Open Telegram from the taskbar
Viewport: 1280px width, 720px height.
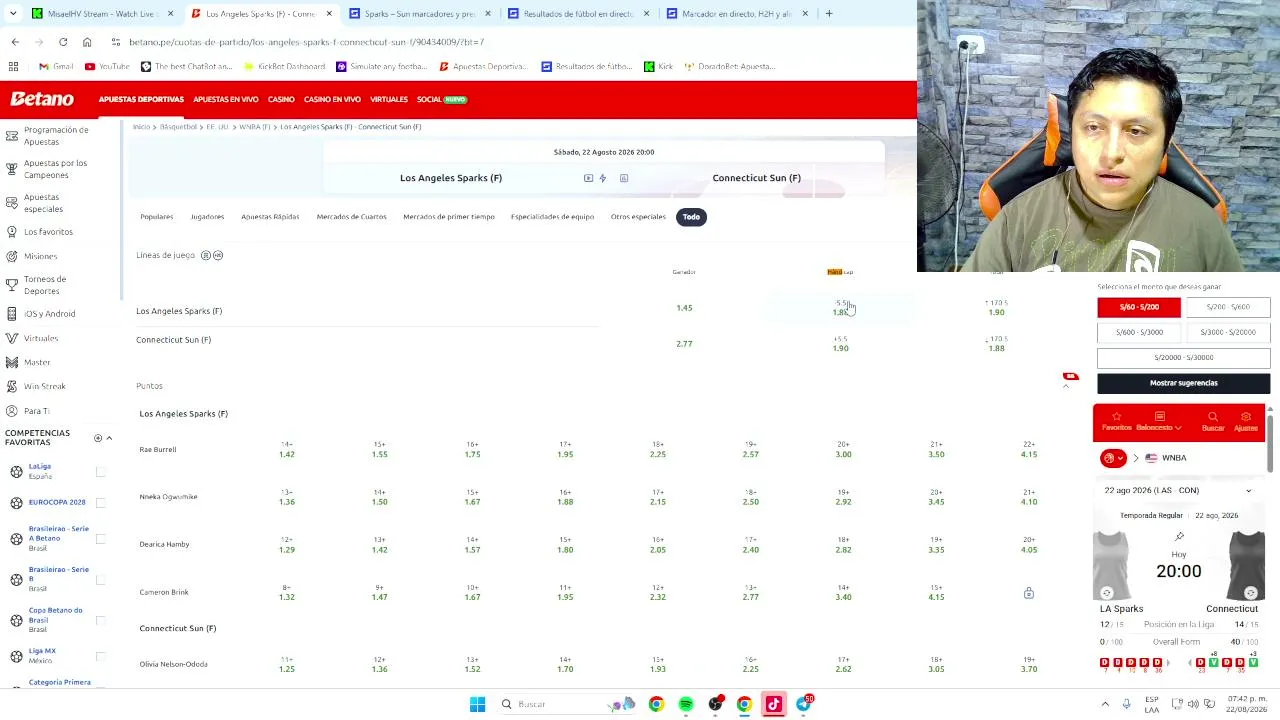point(804,704)
